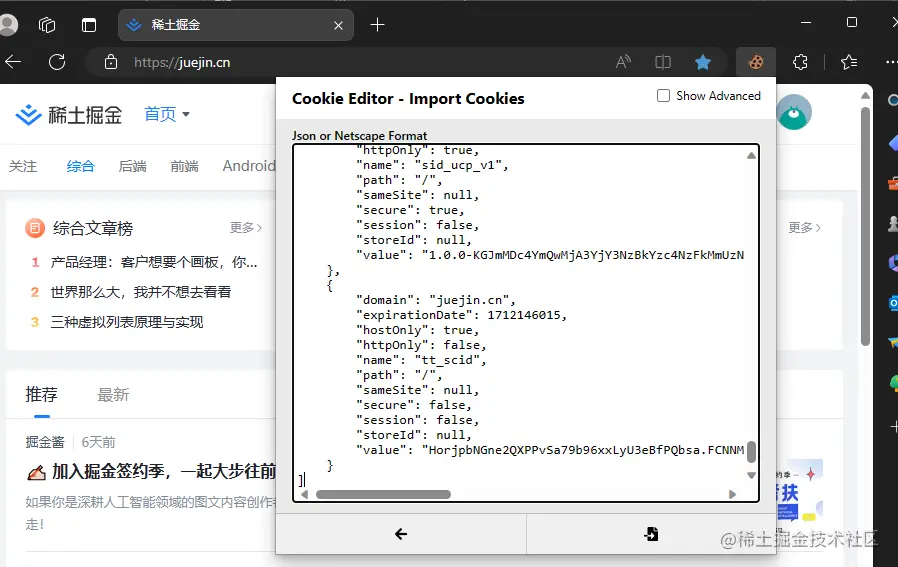898x567 pixels.
Task: Open the Outlook sidebar icon
Action: coord(892,302)
